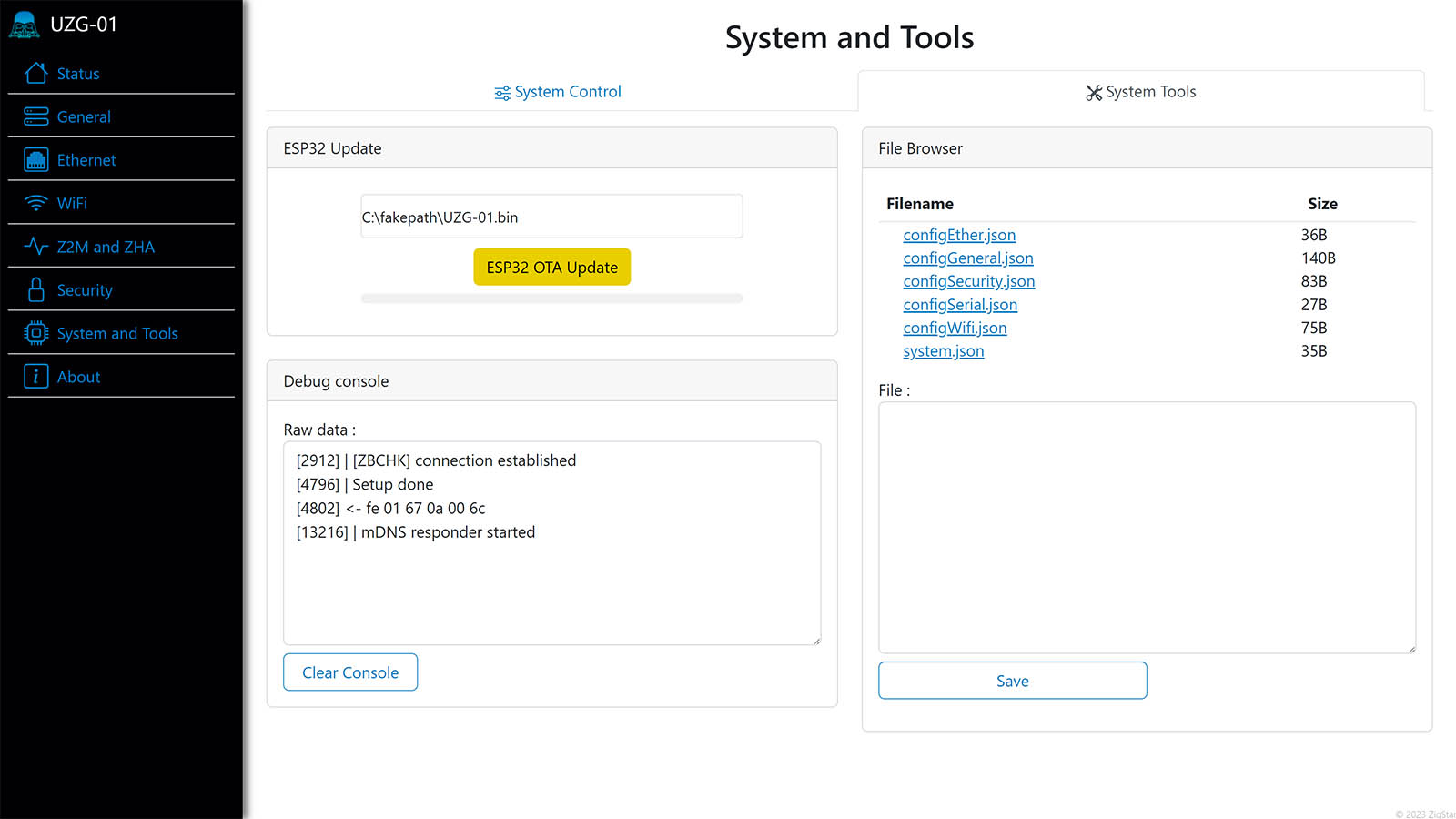
Task: Click inside the File content text area
Action: click(x=1147, y=528)
